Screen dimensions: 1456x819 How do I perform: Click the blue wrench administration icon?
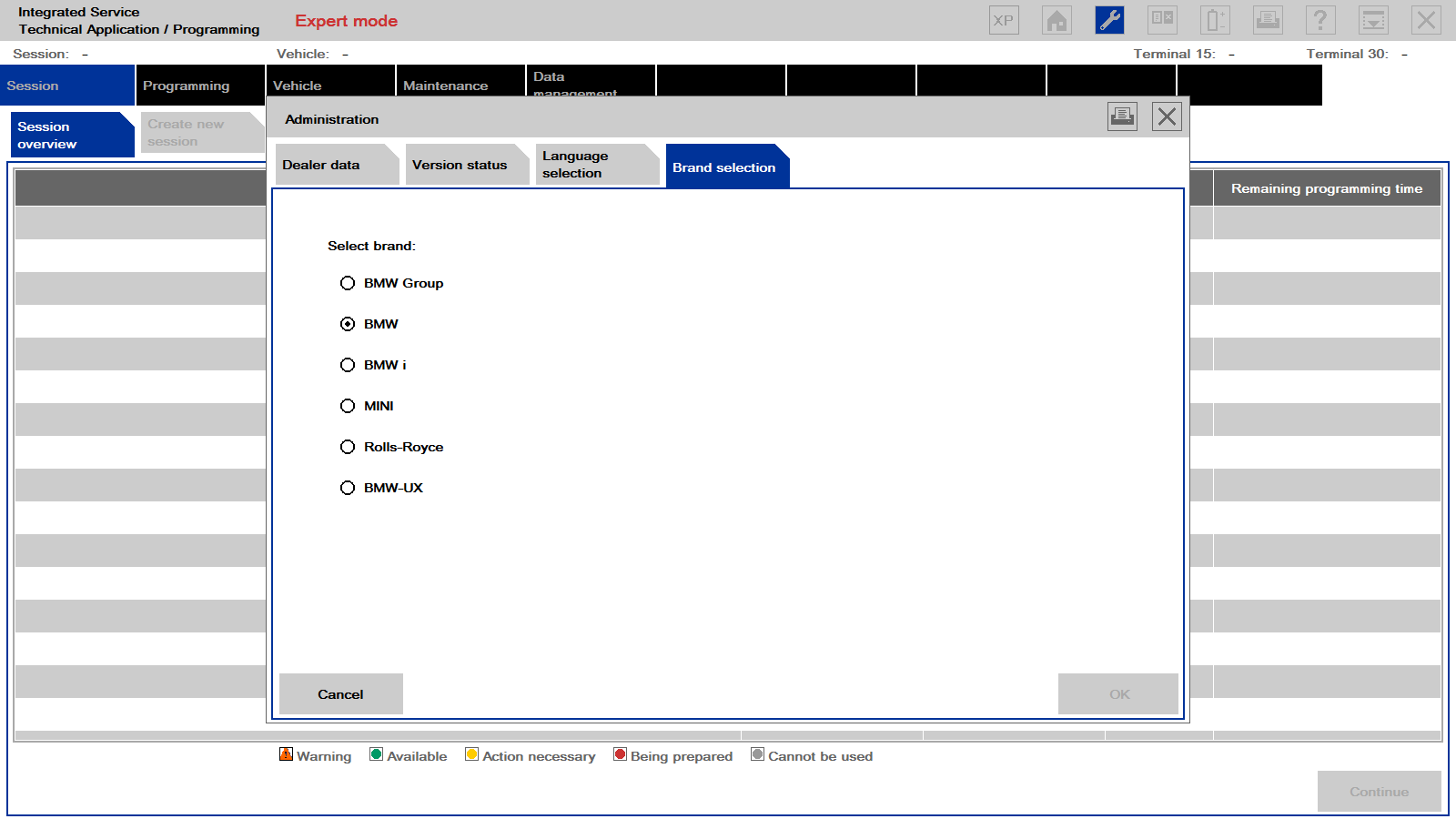pos(1109,20)
